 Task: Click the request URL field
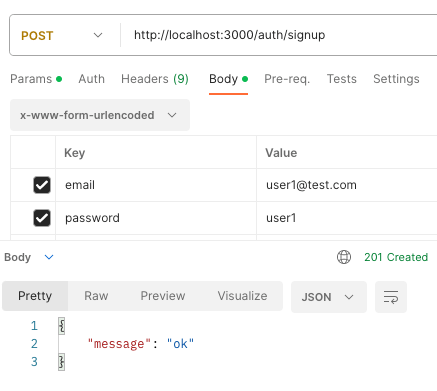[280, 35]
